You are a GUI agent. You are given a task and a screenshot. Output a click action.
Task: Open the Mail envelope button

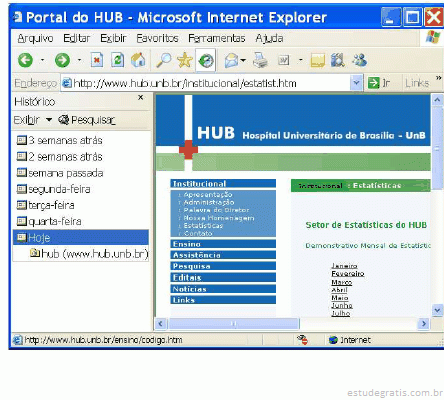click(x=232, y=61)
